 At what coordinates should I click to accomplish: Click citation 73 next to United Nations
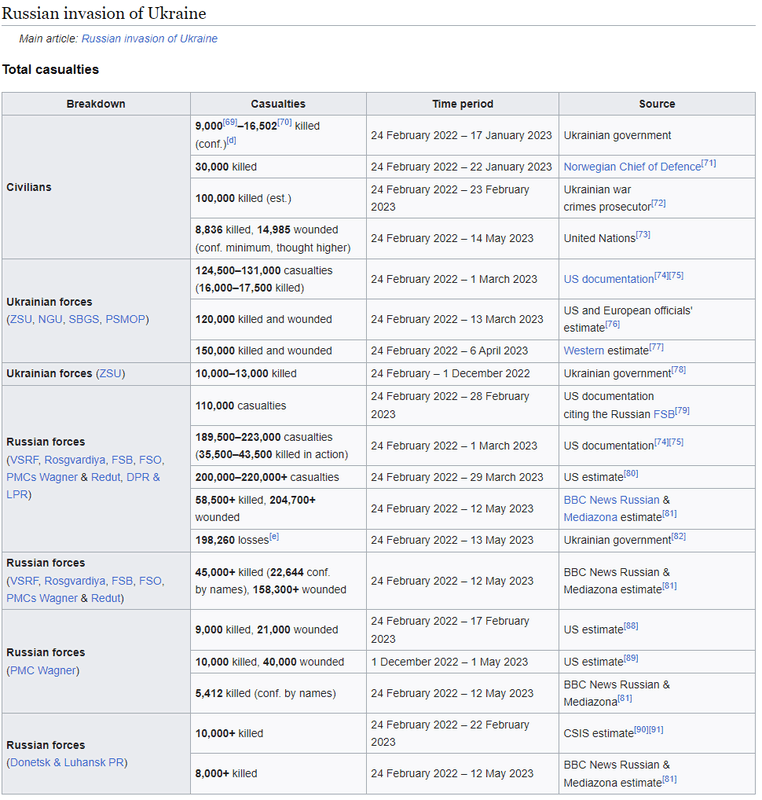643,235
